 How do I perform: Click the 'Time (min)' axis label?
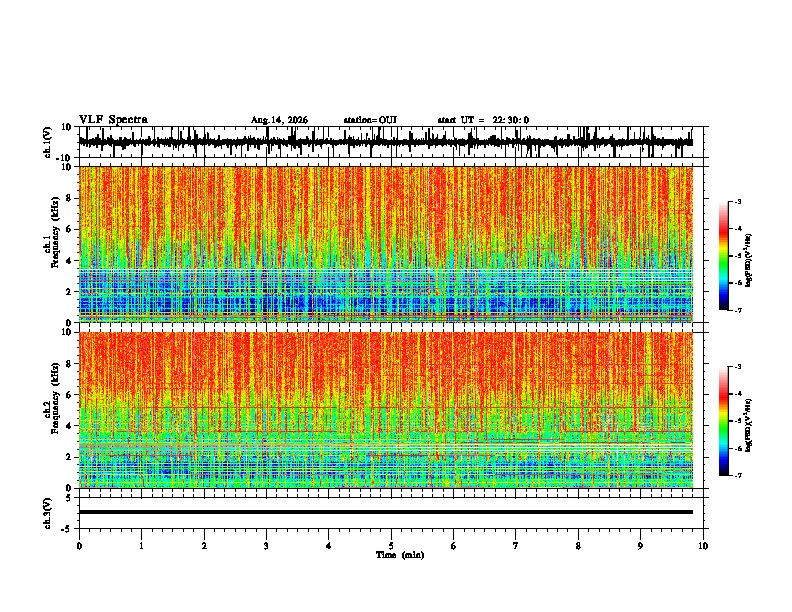[400, 555]
